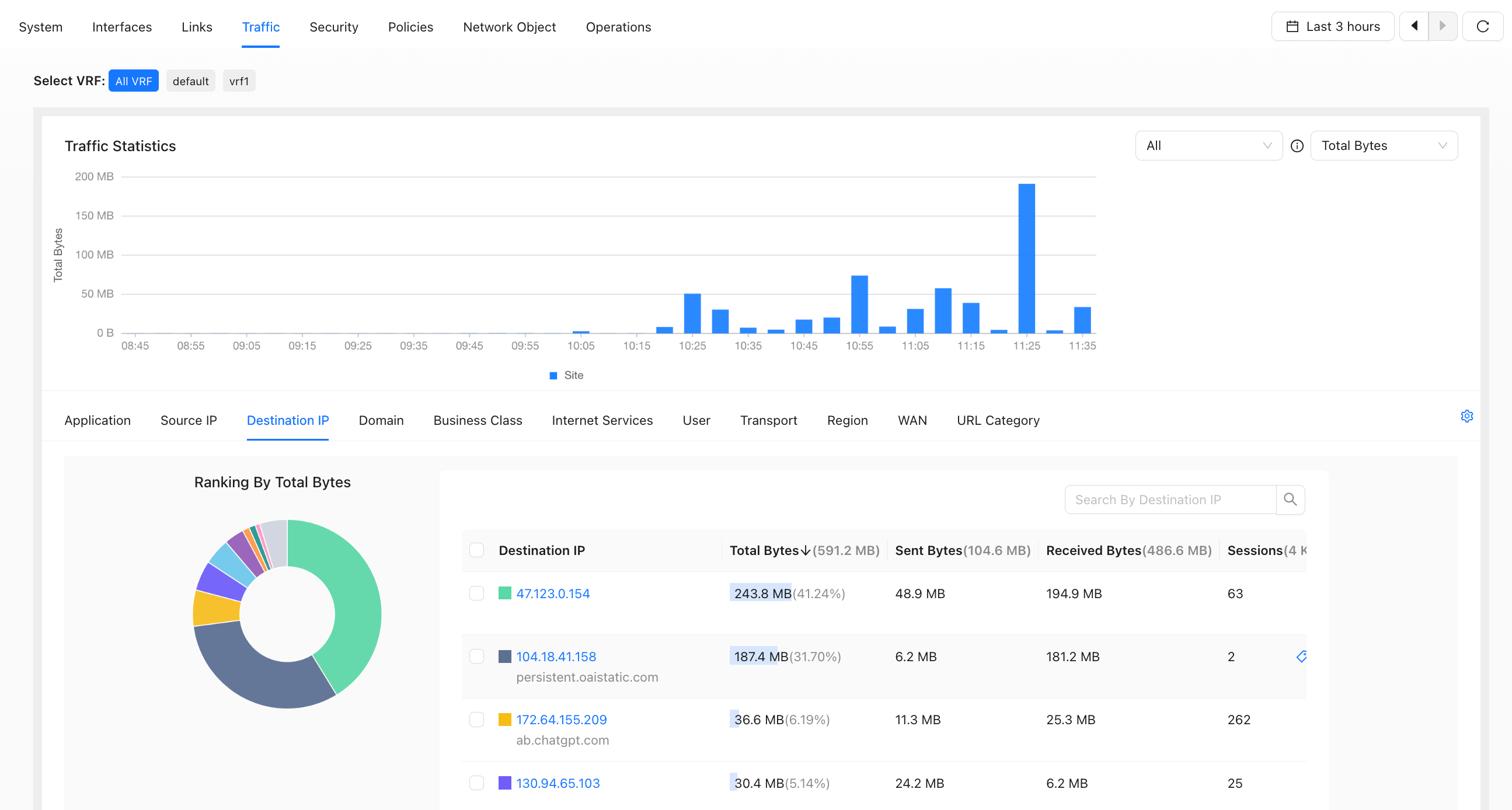Viewport: 1512px width, 810px height.
Task: Expand the Total Bytes metric dropdown
Action: click(1384, 145)
